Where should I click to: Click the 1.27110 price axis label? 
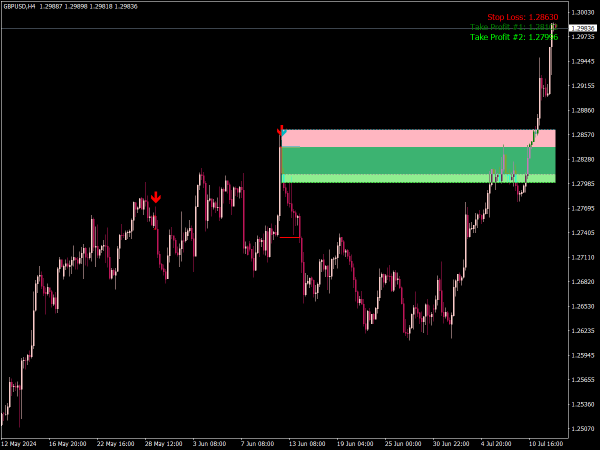click(583, 257)
